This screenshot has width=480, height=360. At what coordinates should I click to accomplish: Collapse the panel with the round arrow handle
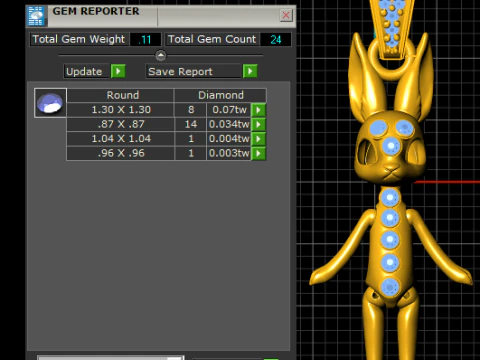161,55
